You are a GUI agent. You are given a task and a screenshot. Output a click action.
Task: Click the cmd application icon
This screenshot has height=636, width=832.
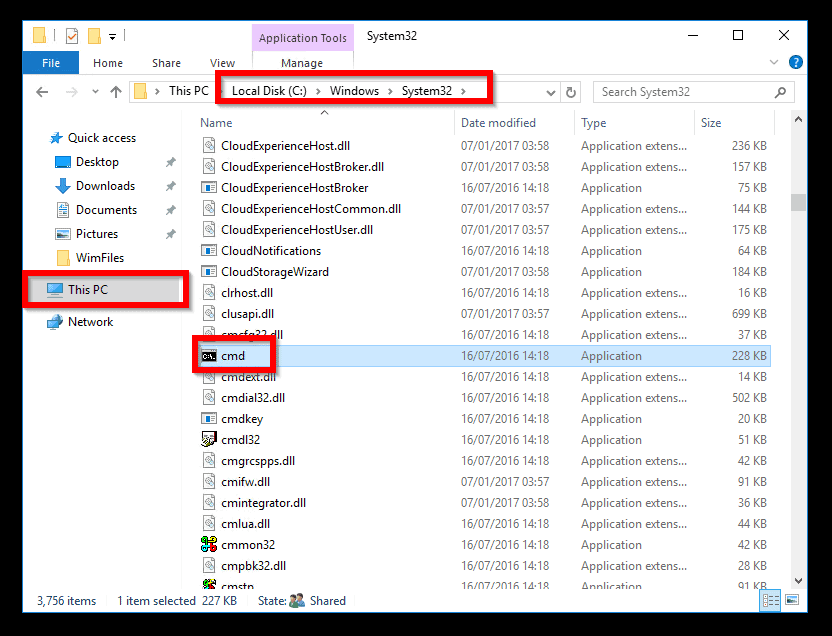209,356
